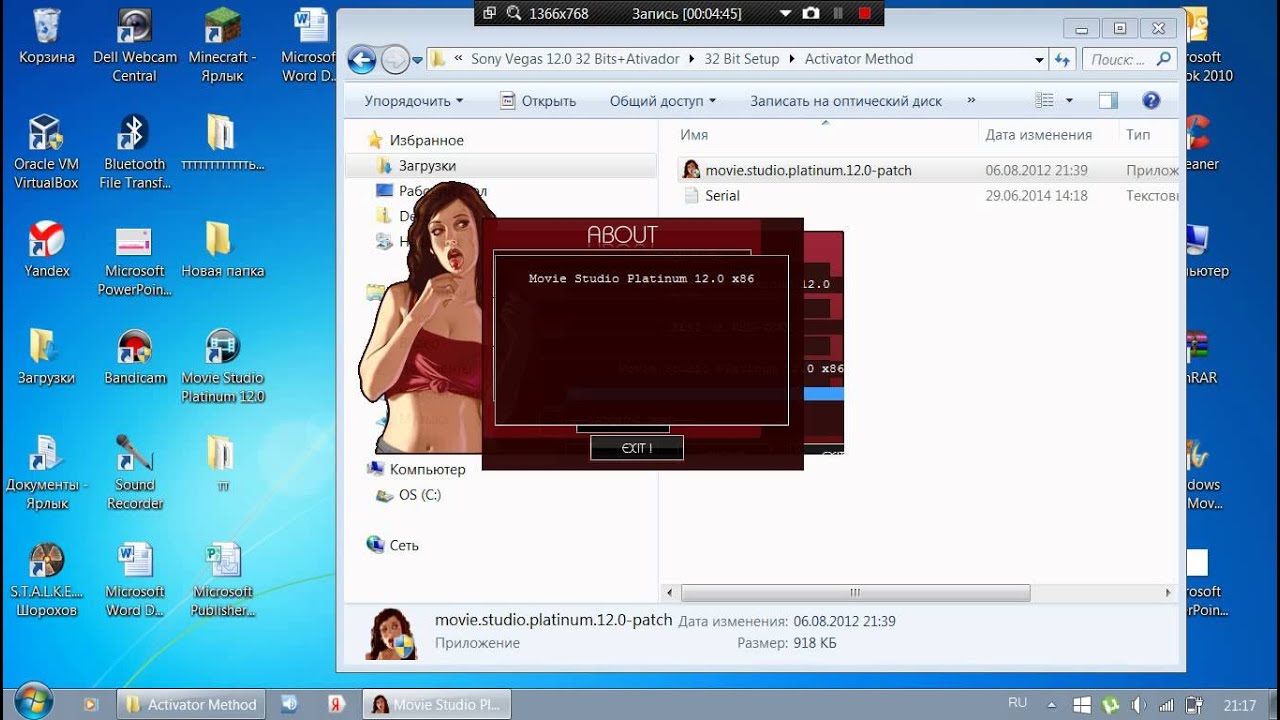Click the Explorer forward arrow button
This screenshot has height=720, width=1280.
[x=395, y=60]
